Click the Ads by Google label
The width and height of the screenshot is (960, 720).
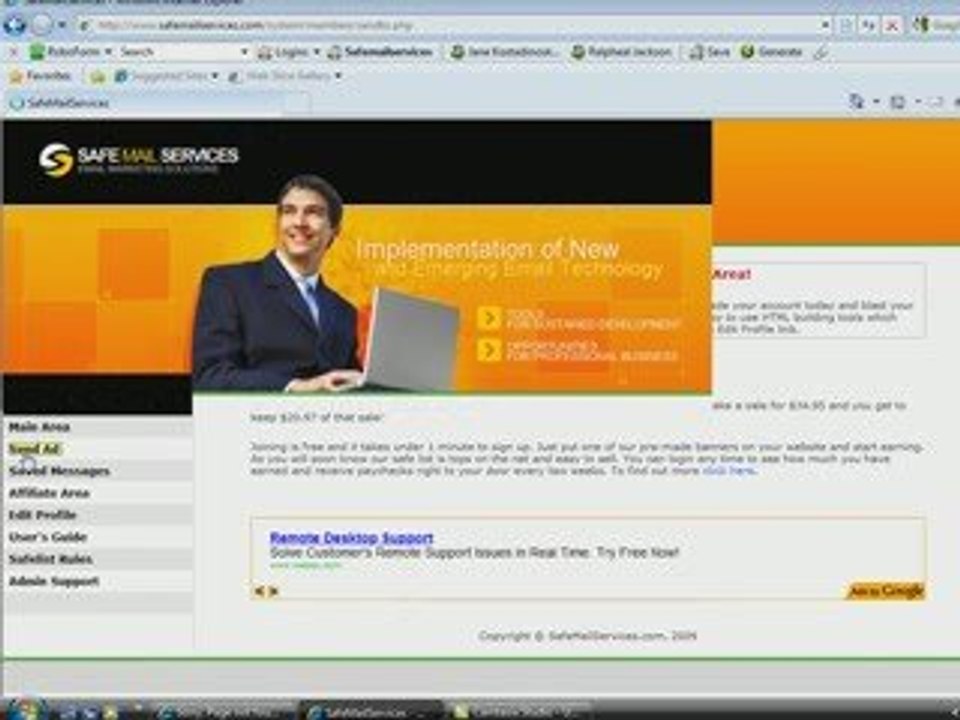tap(886, 591)
